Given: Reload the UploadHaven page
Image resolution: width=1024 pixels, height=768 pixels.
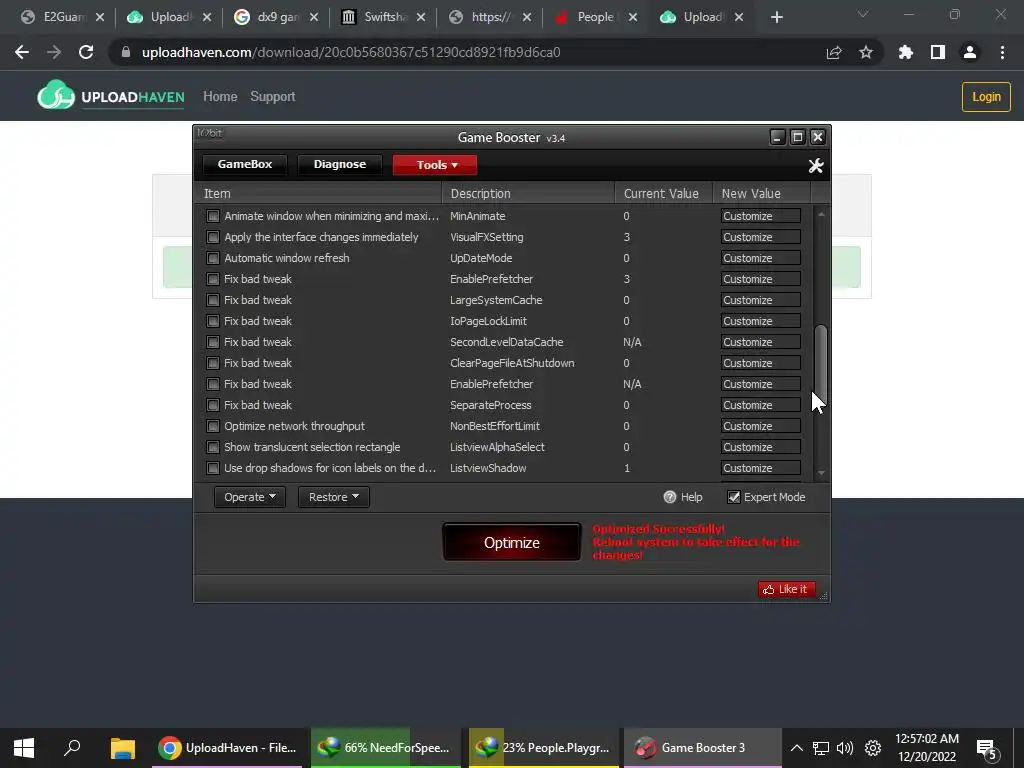Looking at the screenshot, I should click(x=86, y=52).
